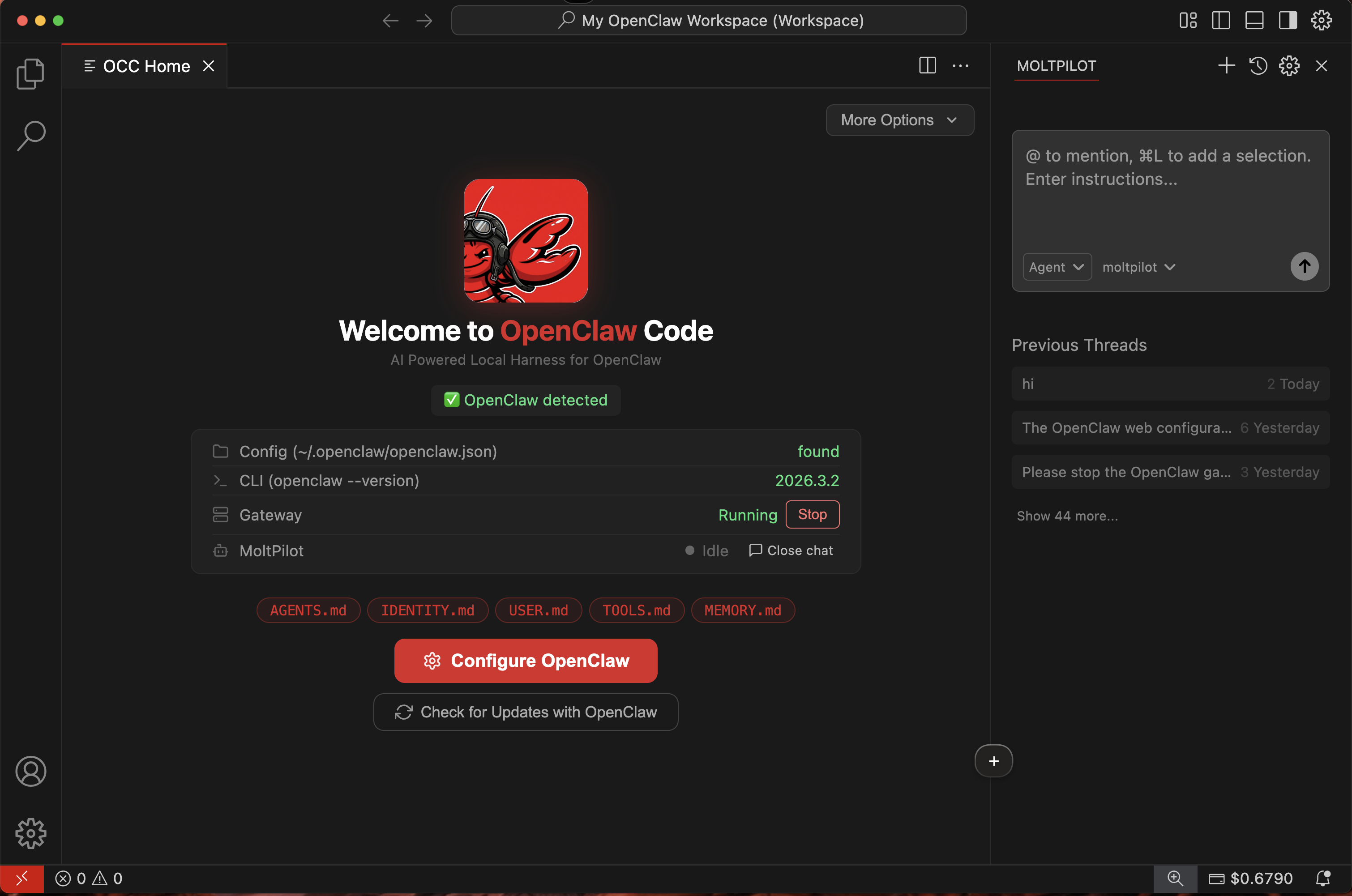Click the Configure OpenClaw button
Viewport: 1352px width, 896px height.
click(x=526, y=661)
